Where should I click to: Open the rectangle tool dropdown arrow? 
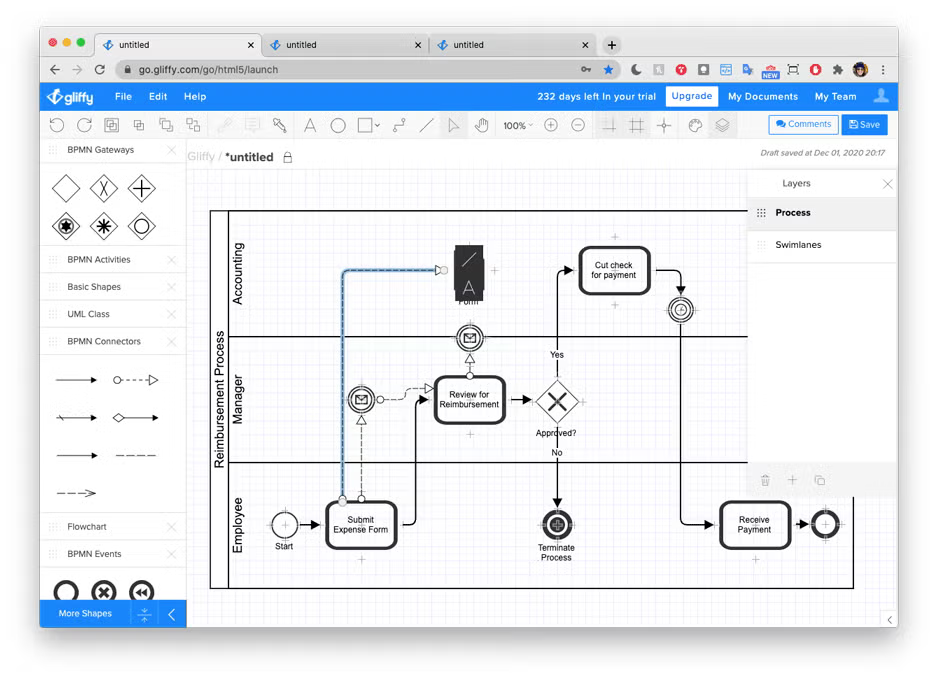377,126
